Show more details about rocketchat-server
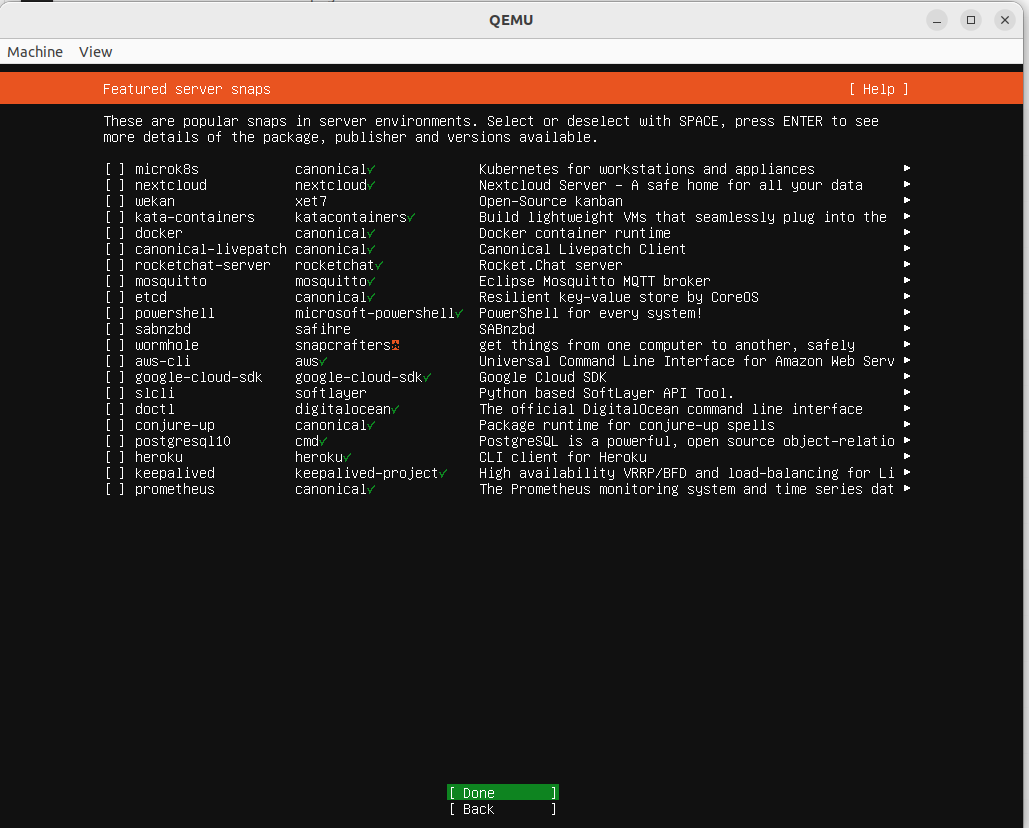Image resolution: width=1029 pixels, height=828 pixels. pos(905,265)
